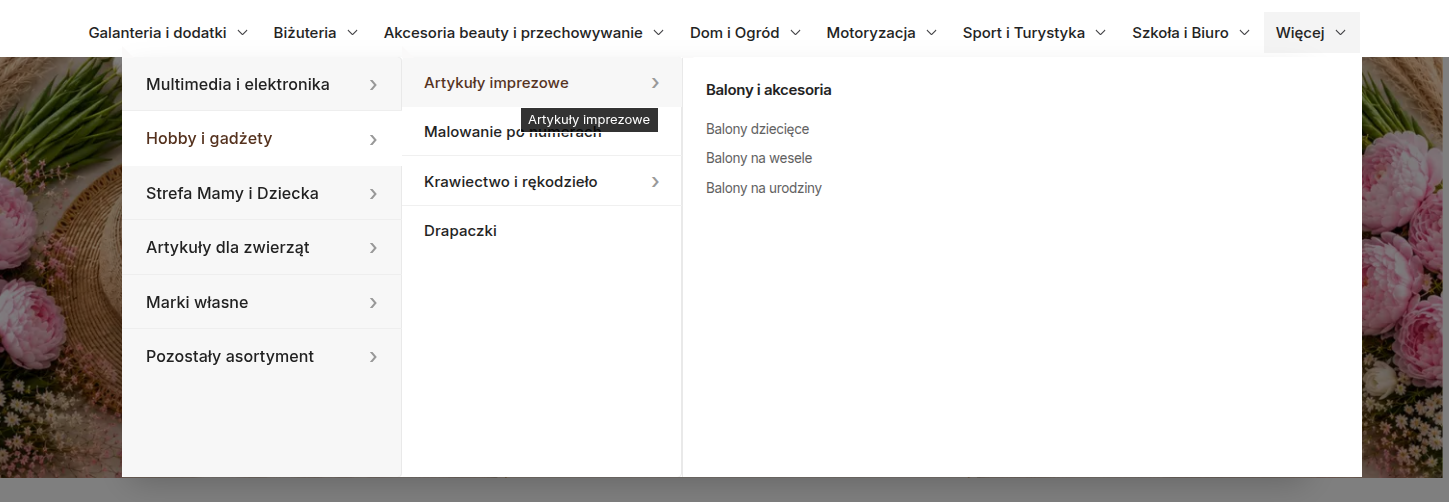1449x502 pixels.
Task: Select Marki własne category
Action: pos(262,302)
